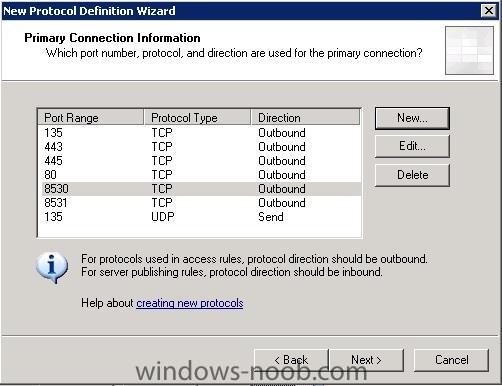Delete the selected protocol entry
Image resolution: width=502 pixels, height=386 pixels.
coord(412,175)
